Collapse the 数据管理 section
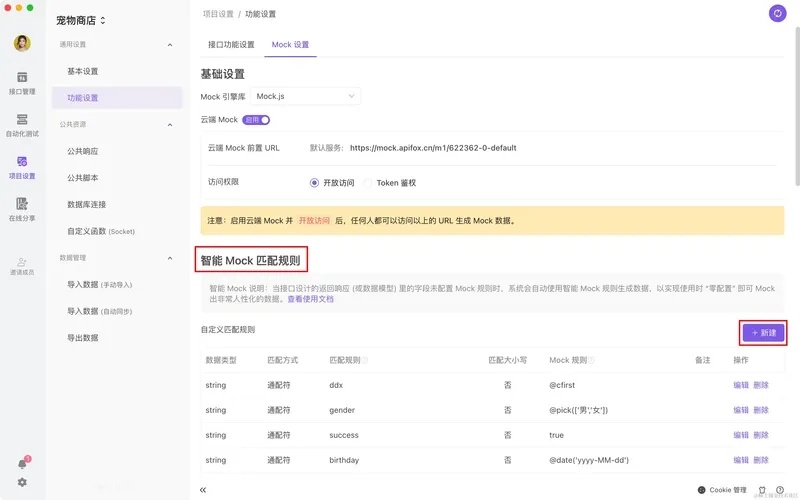Viewport: 800px width, 500px height. coord(170,258)
